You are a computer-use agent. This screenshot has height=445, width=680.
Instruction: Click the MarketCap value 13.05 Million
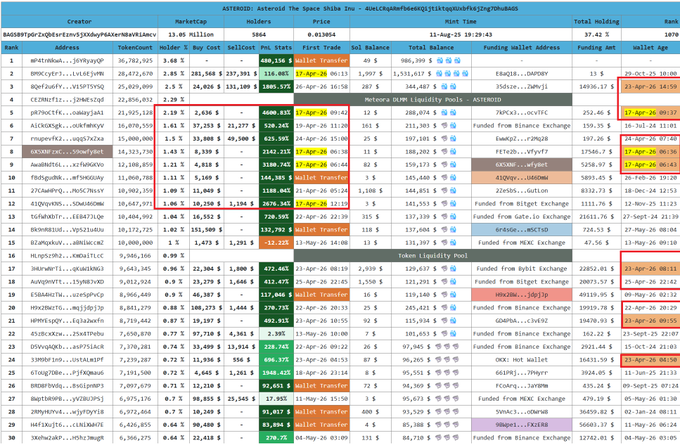(x=191, y=35)
